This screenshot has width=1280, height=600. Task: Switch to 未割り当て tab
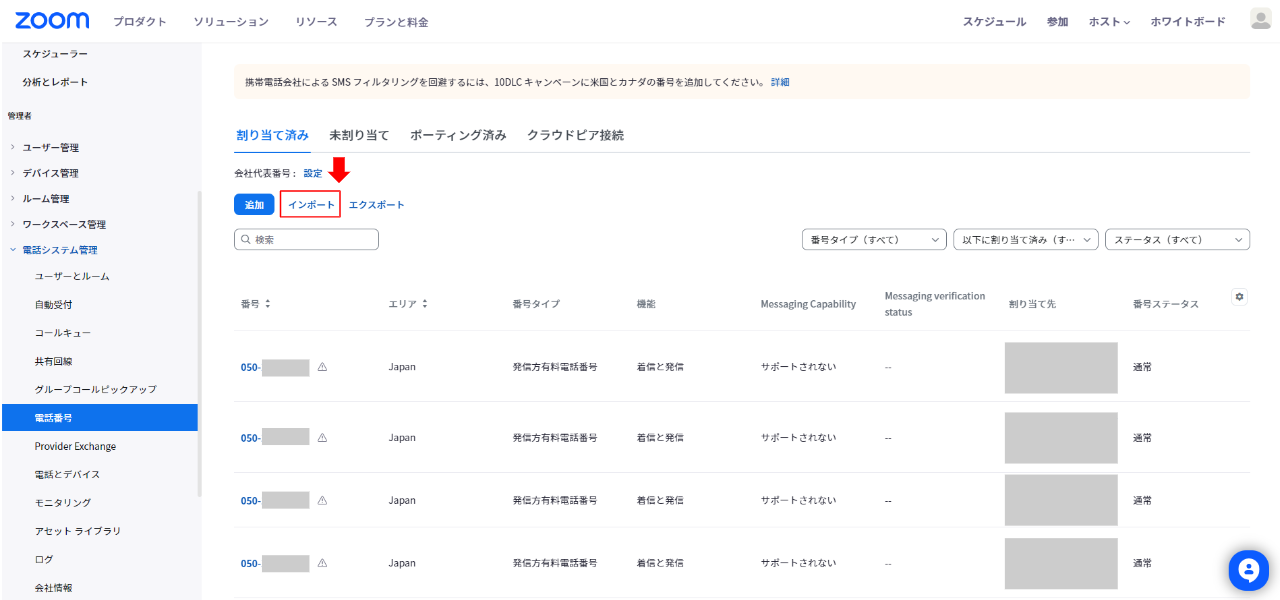[359, 135]
